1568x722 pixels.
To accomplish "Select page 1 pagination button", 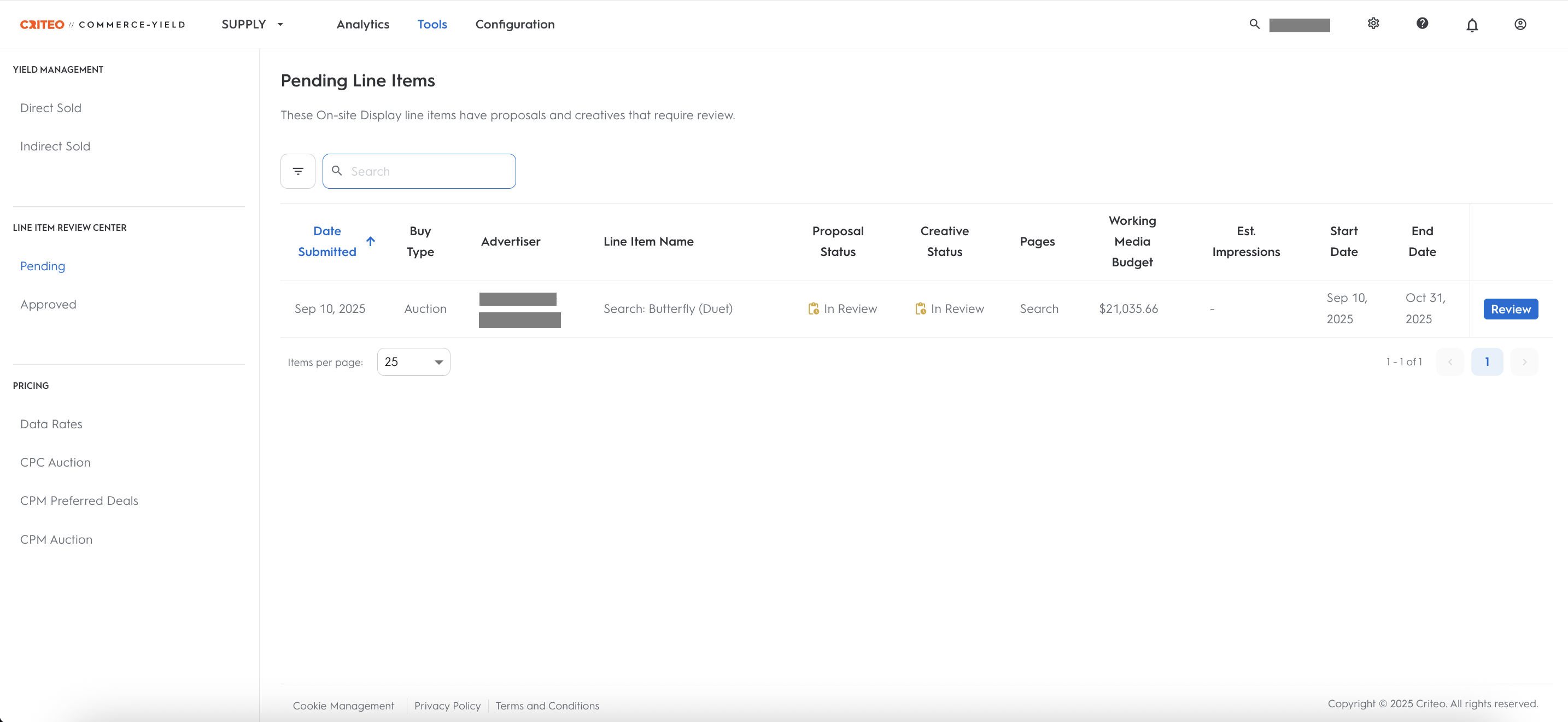I will (1487, 362).
